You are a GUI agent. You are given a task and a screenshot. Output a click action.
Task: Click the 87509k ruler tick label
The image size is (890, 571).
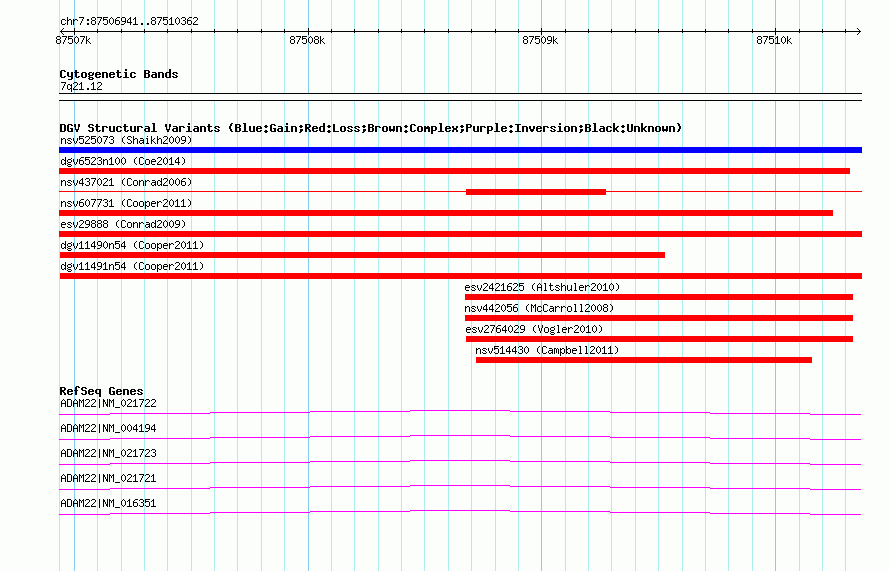tap(540, 40)
